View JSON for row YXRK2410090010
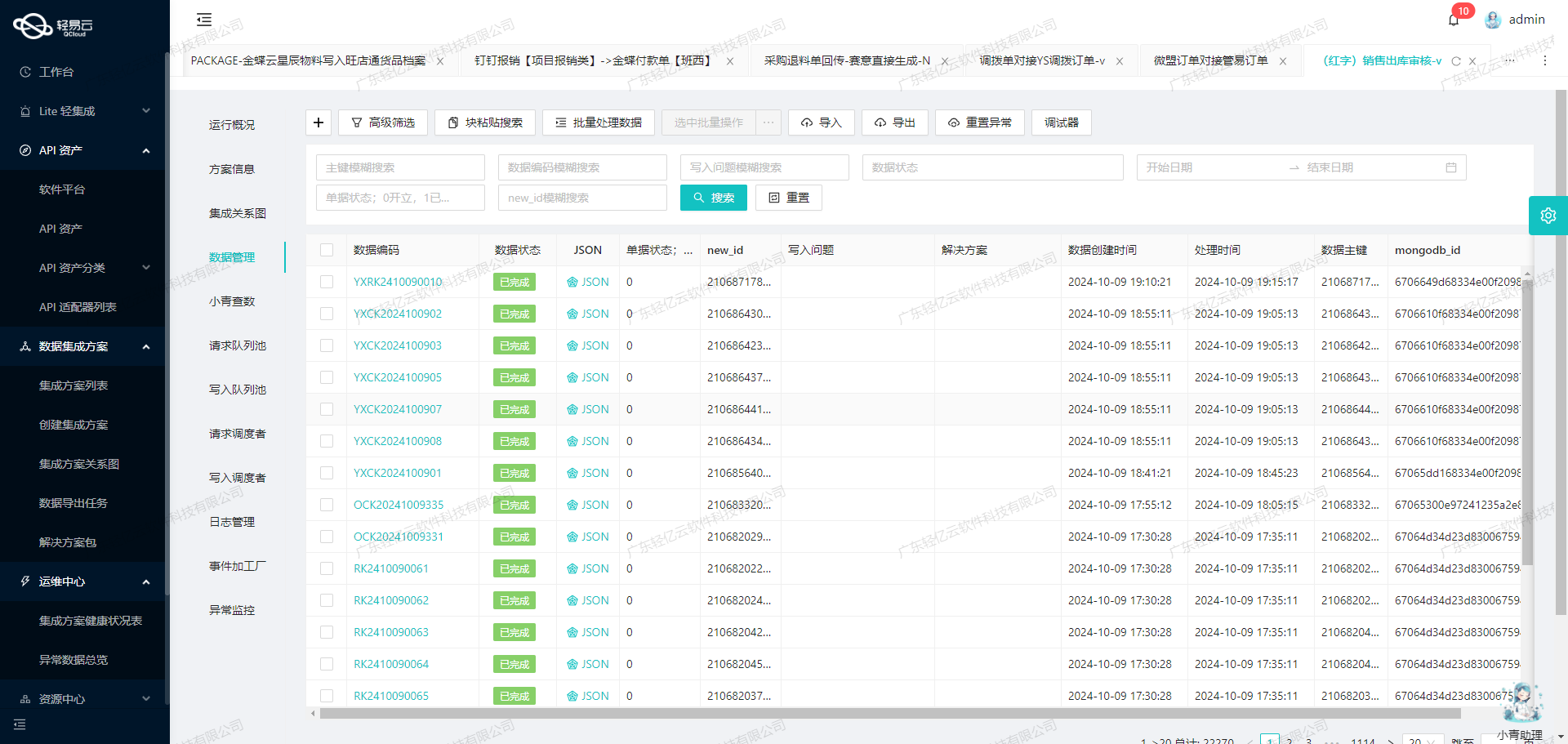1568x744 pixels. (x=587, y=281)
